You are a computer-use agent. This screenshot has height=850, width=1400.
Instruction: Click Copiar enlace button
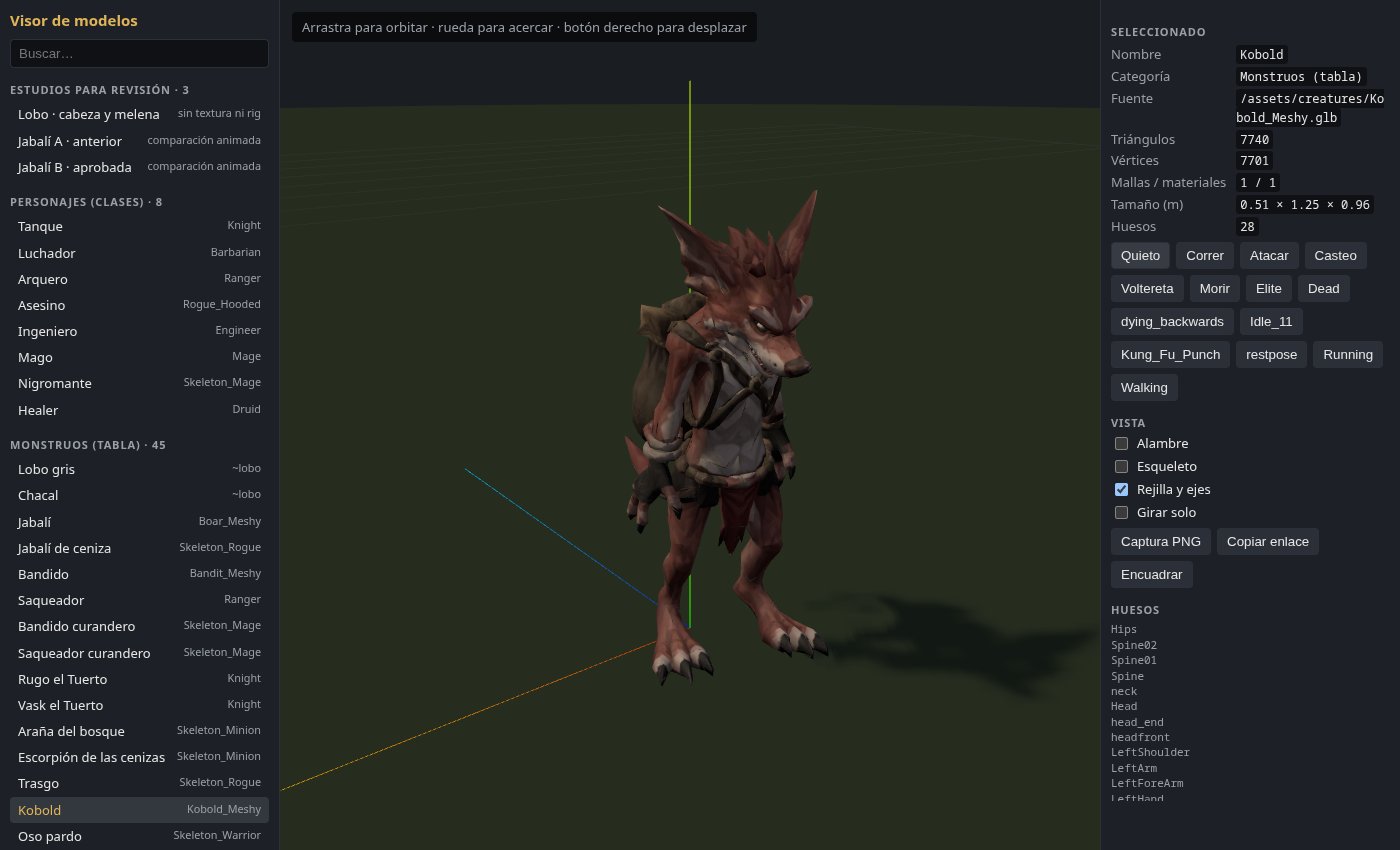pyautogui.click(x=1268, y=541)
